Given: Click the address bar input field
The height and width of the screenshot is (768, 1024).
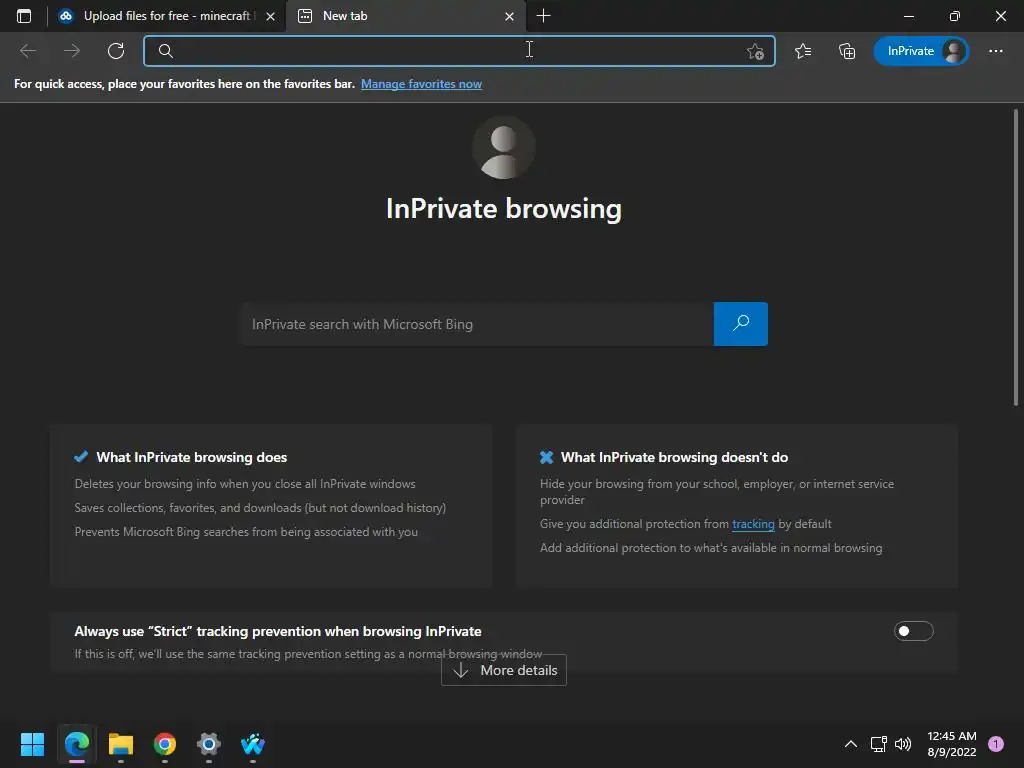Looking at the screenshot, I should point(459,51).
